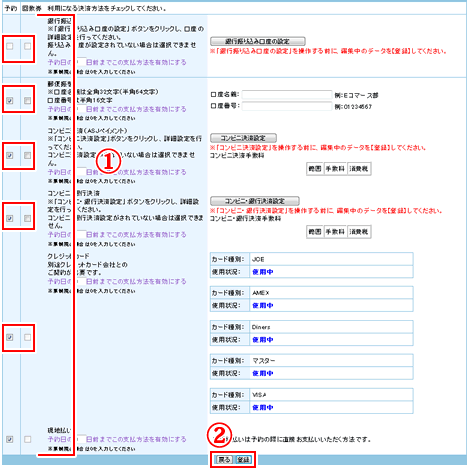
Task: Click example text 例:Eコマース部
Action: 356,95
